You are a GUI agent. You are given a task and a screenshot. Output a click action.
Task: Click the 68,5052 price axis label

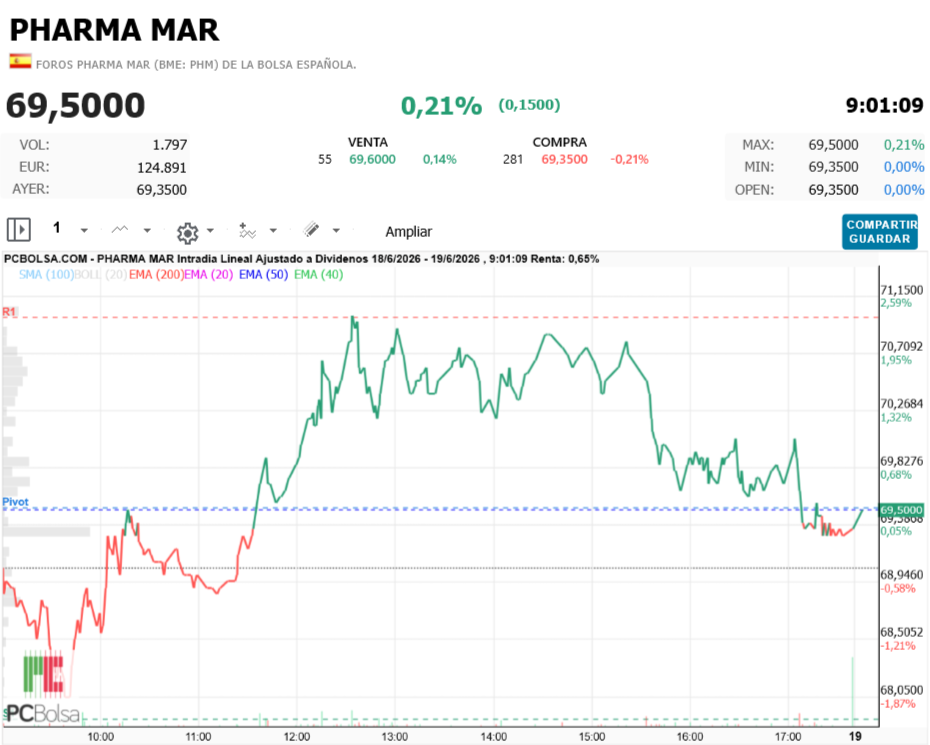pos(902,632)
